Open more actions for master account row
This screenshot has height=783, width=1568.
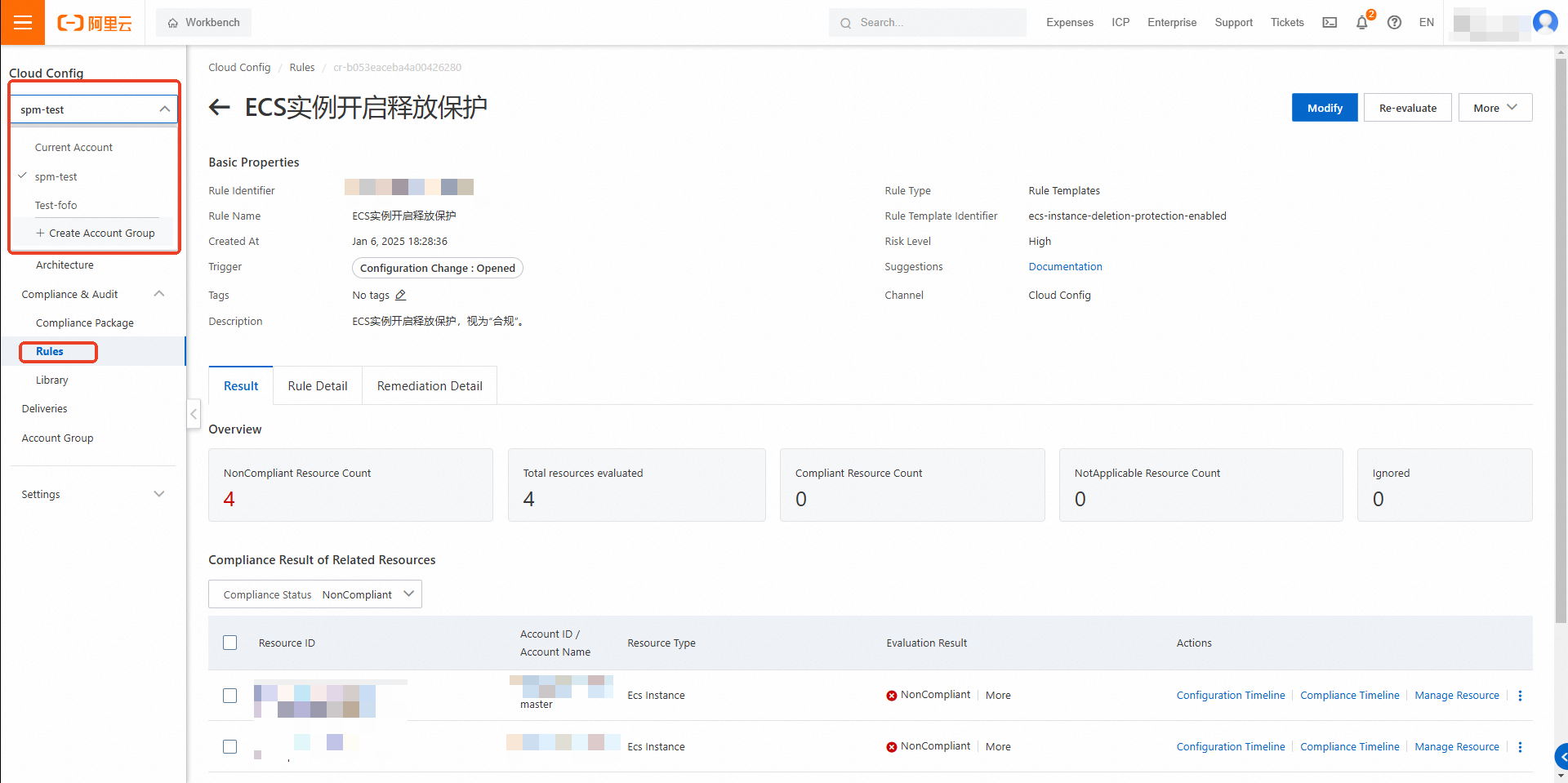tap(1520, 696)
